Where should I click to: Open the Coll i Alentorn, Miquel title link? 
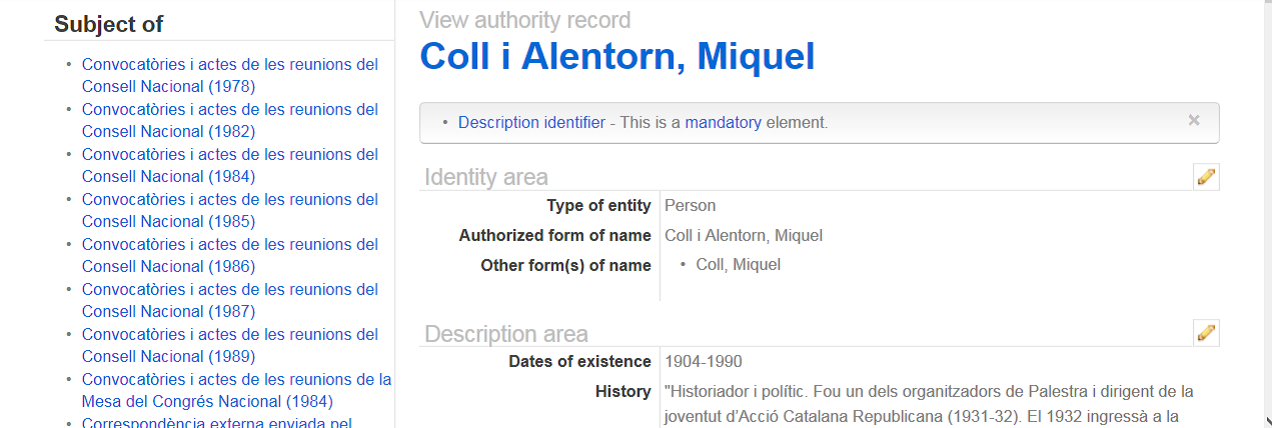click(x=617, y=57)
